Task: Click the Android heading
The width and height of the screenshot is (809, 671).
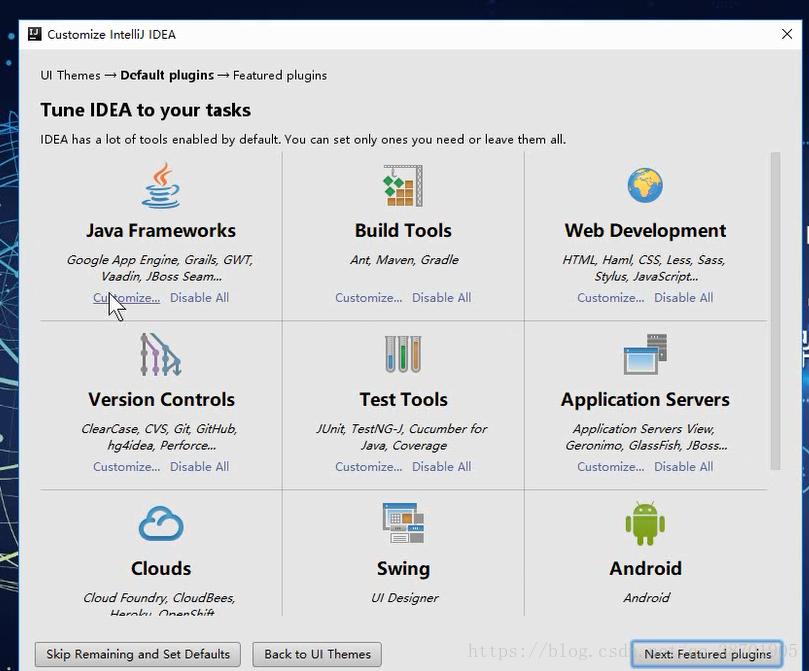Action: click(645, 568)
